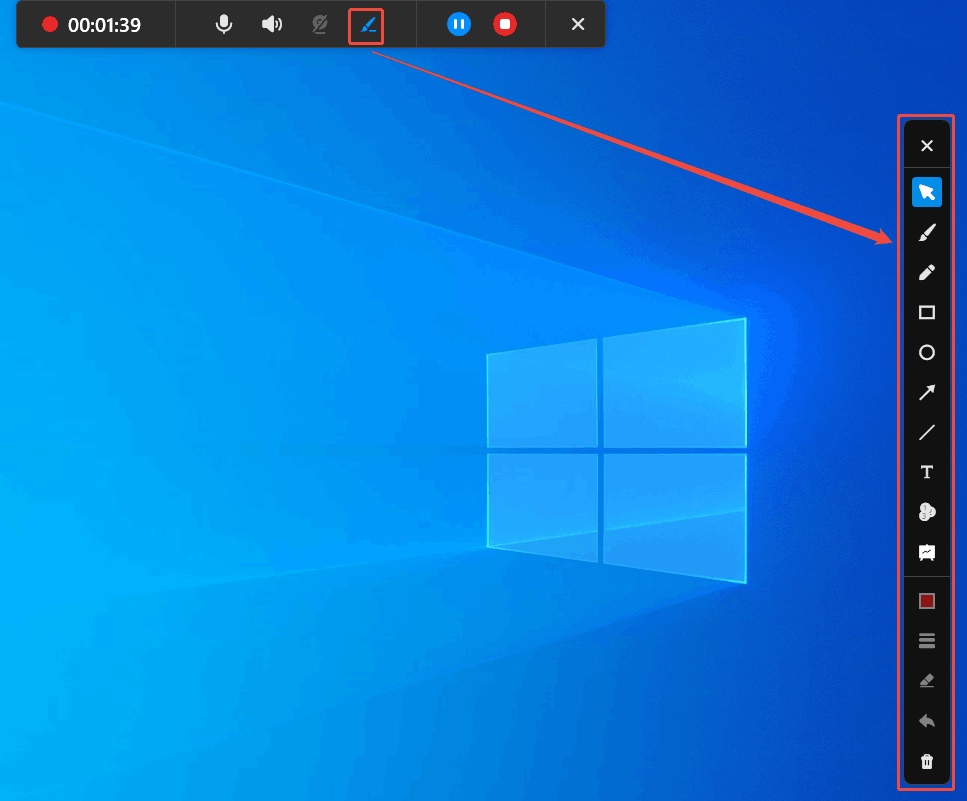Image resolution: width=967 pixels, height=801 pixels.
Task: Select the Brush annotation tool
Action: pos(926,232)
